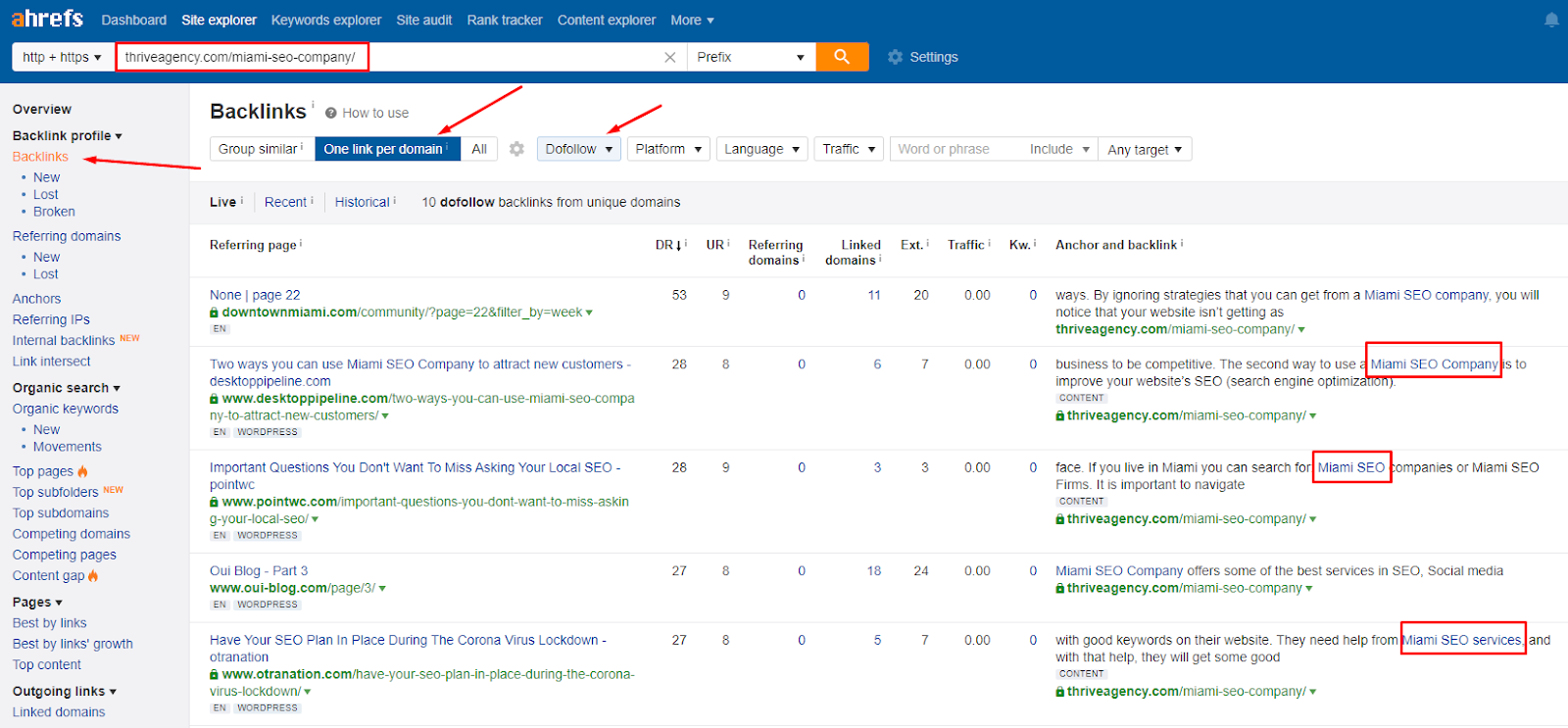Expand arrow after www.oui-blog.com/page/3/ URL
This screenshot has width=1568, height=728.
[x=382, y=589]
